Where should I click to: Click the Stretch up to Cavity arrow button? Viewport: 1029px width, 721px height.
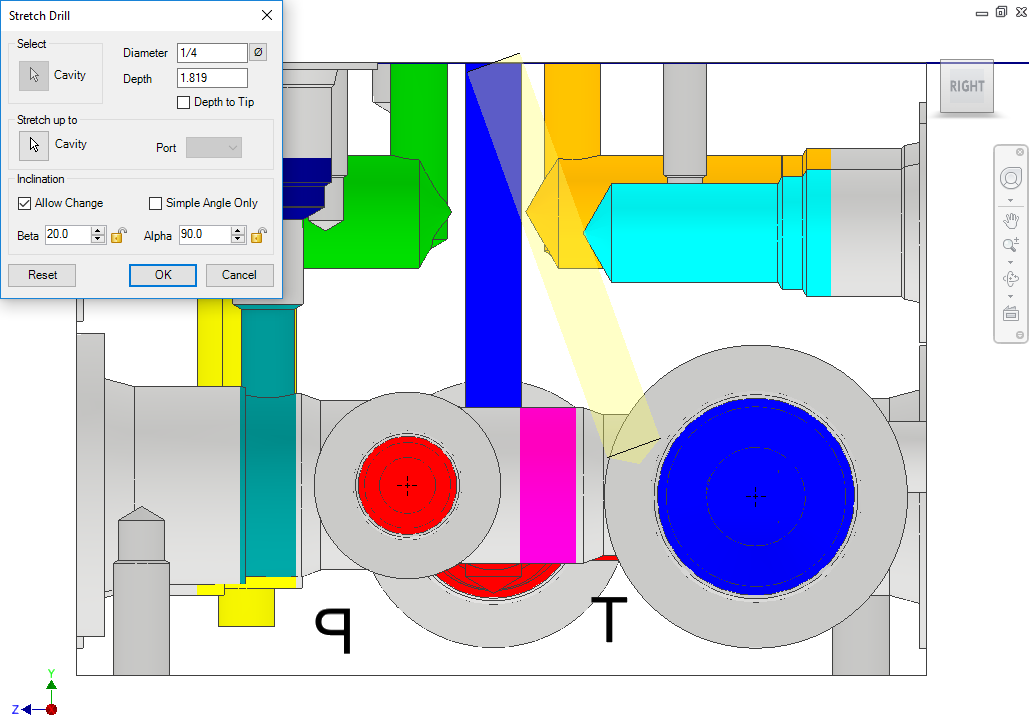pyautogui.click(x=33, y=144)
